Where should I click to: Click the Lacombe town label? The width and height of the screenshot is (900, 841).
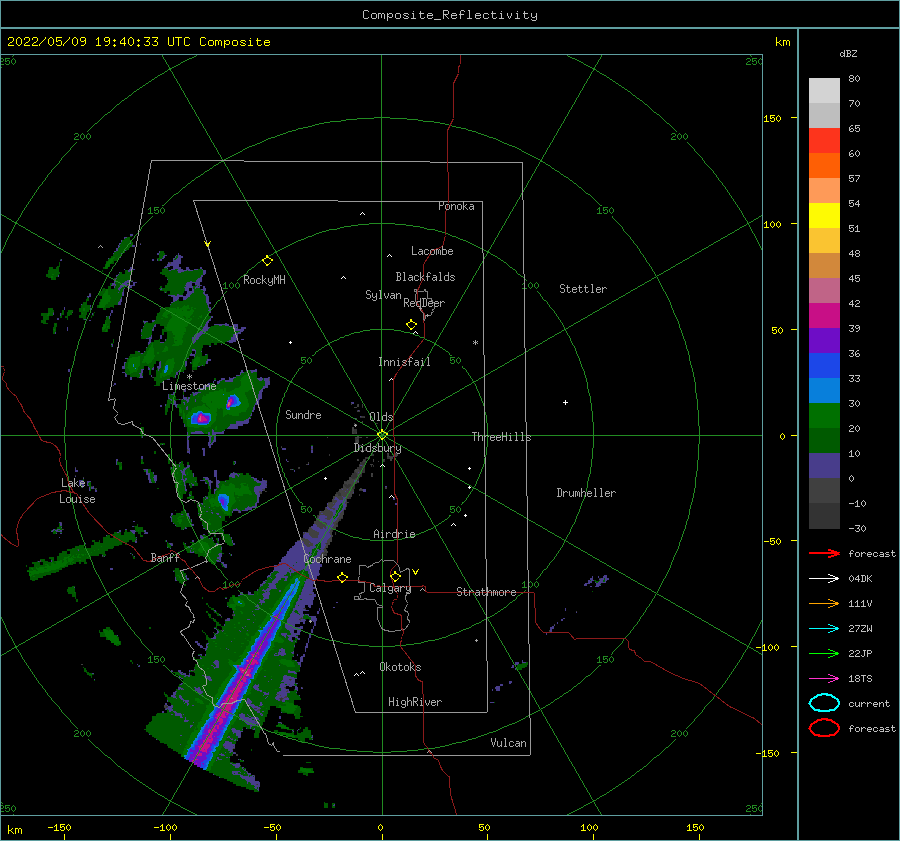[x=432, y=251]
